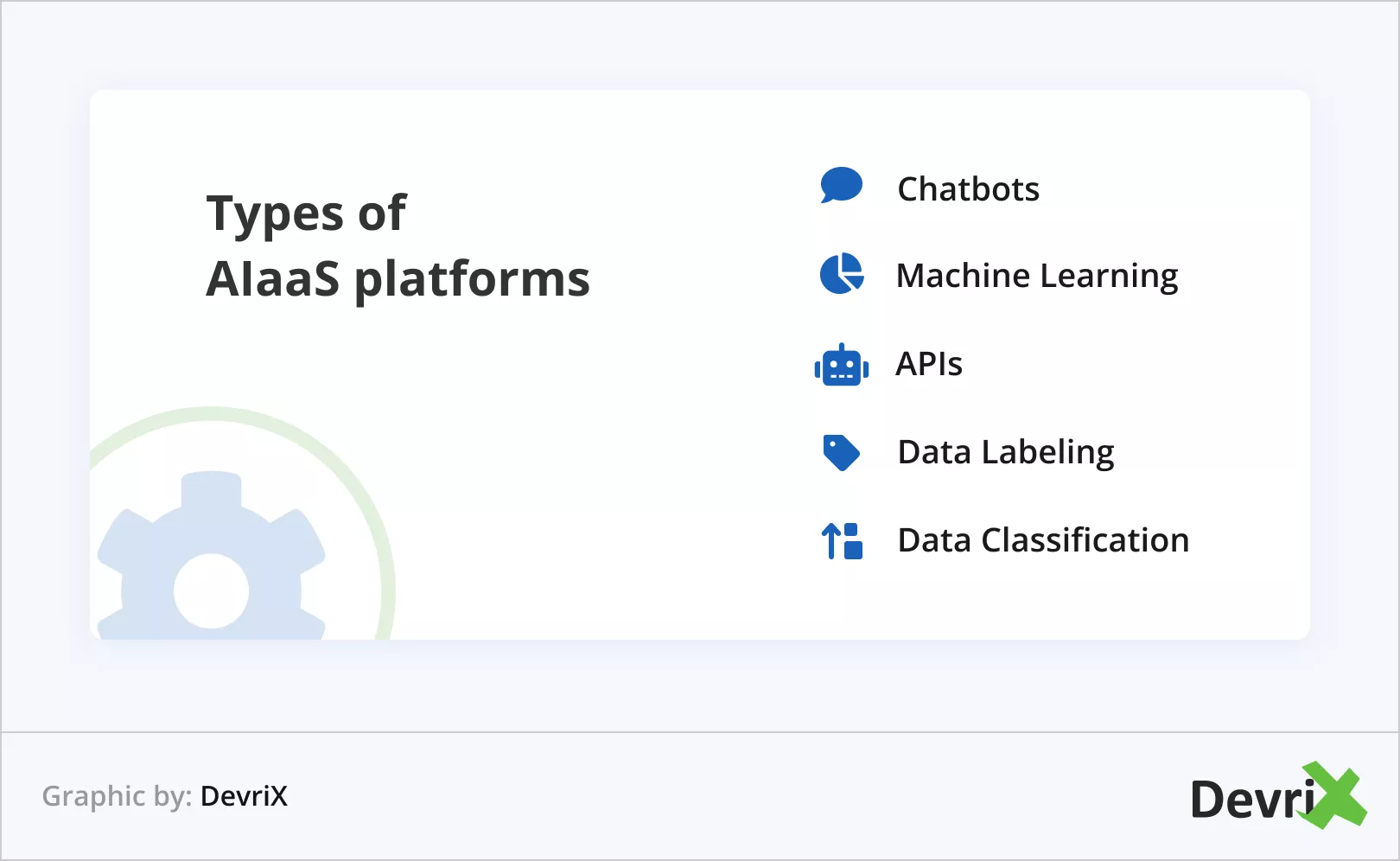The height and width of the screenshot is (861, 1400).
Task: Click the "AIaaS platforms" heading line
Action: 398,279
